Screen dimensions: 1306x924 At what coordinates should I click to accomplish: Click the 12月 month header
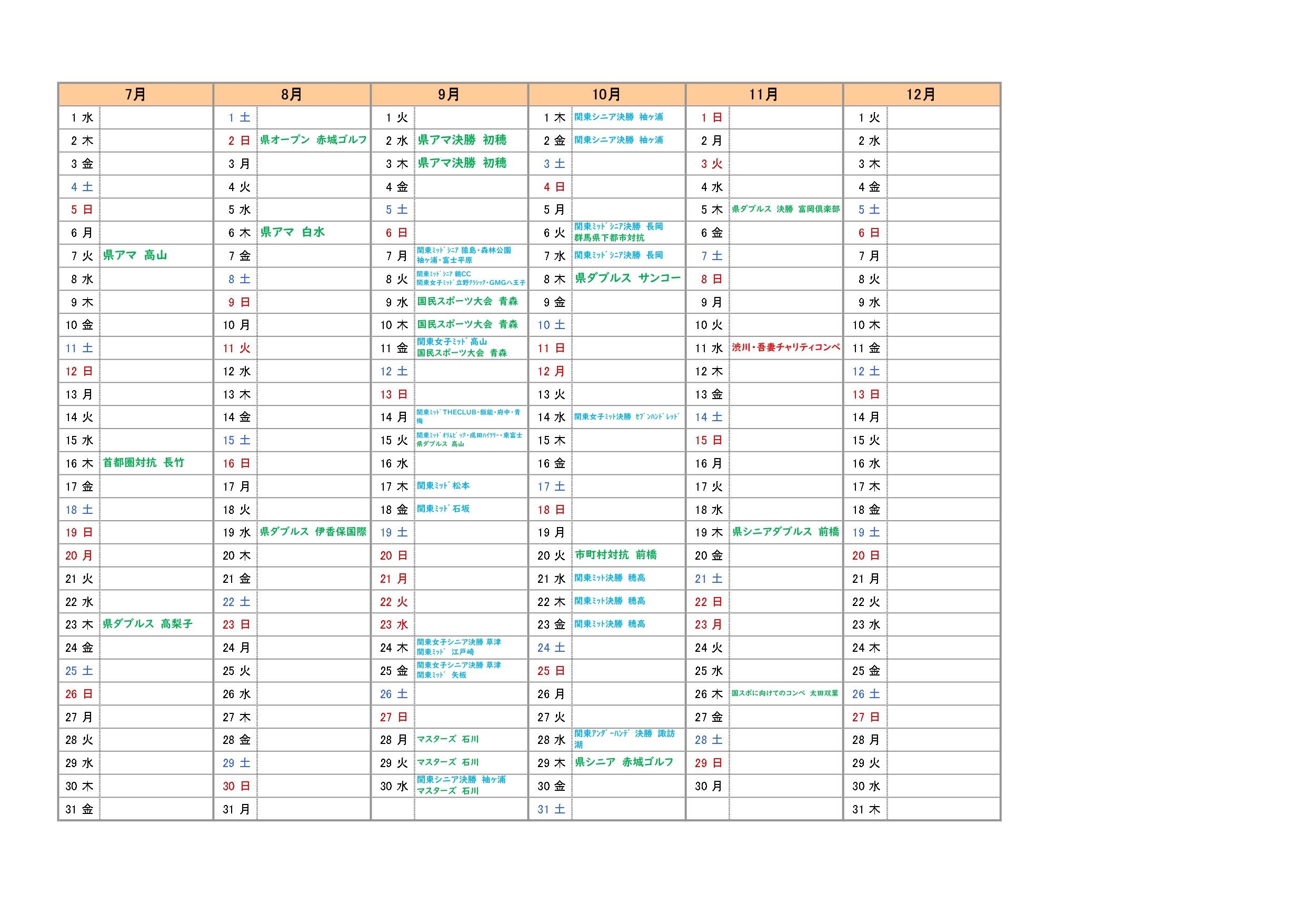tap(921, 94)
